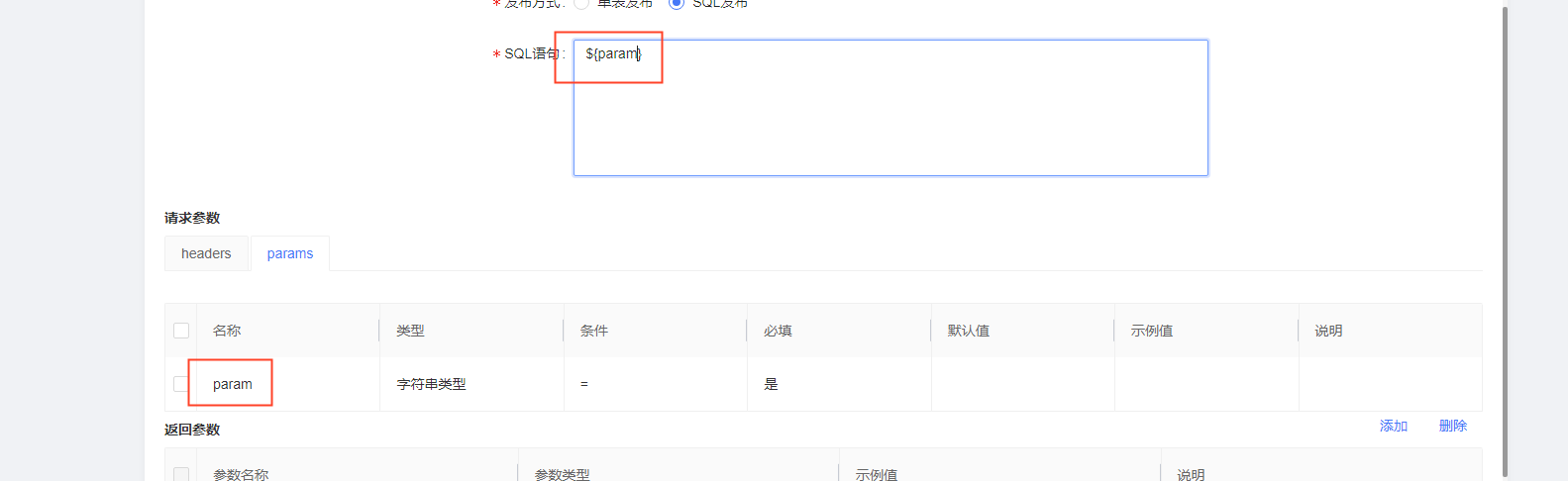This screenshot has height=481, width=1568.
Task: Tick select-all checkbox in 返回参数 table
Action: pos(181,474)
